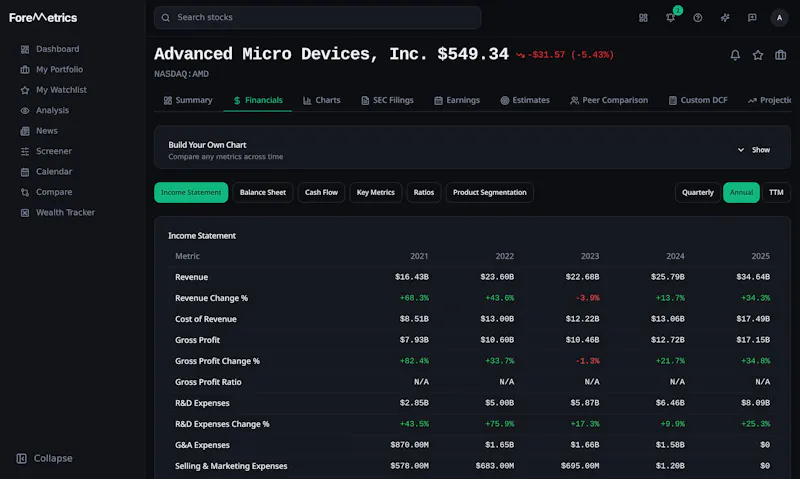The image size is (800, 479).
Task: Click the Wealth Tracker icon
Action: (x=24, y=213)
